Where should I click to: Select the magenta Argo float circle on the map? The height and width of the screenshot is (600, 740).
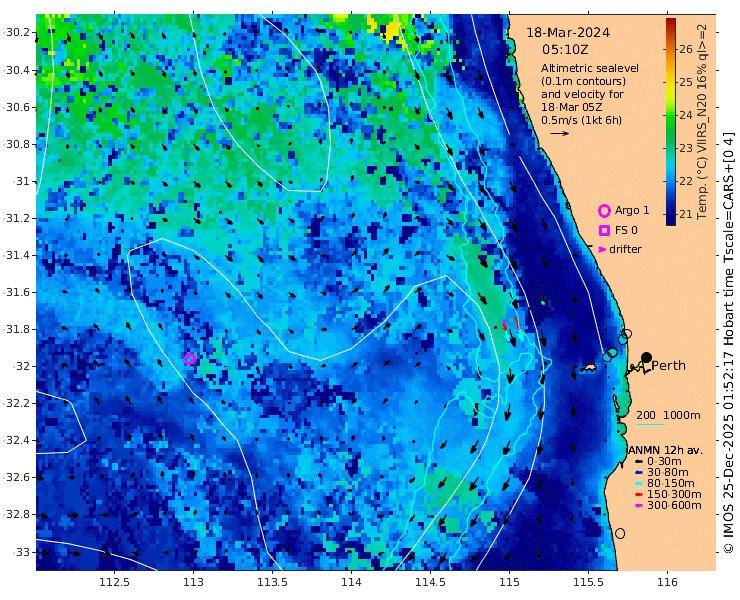click(190, 359)
